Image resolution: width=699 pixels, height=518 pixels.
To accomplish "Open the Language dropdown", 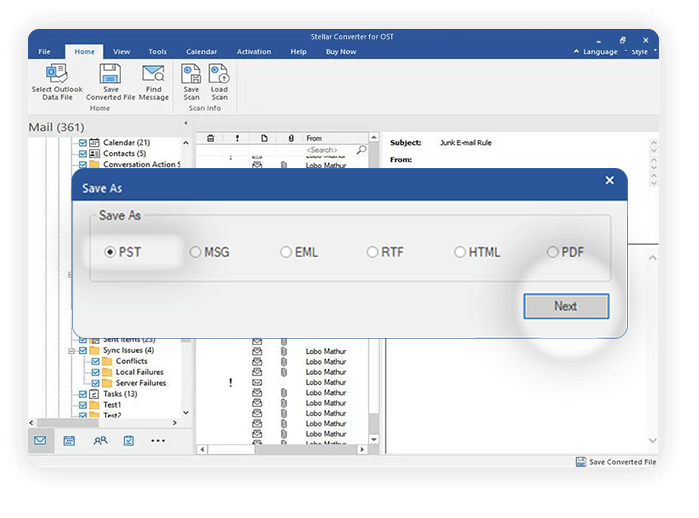I will (x=600, y=52).
